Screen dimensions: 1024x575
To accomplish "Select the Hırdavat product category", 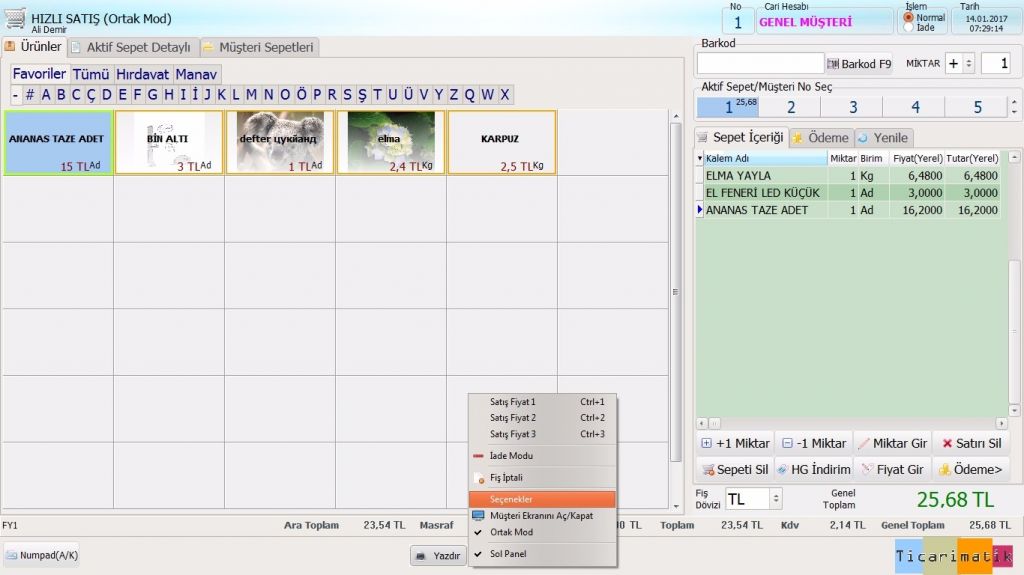I will point(143,74).
